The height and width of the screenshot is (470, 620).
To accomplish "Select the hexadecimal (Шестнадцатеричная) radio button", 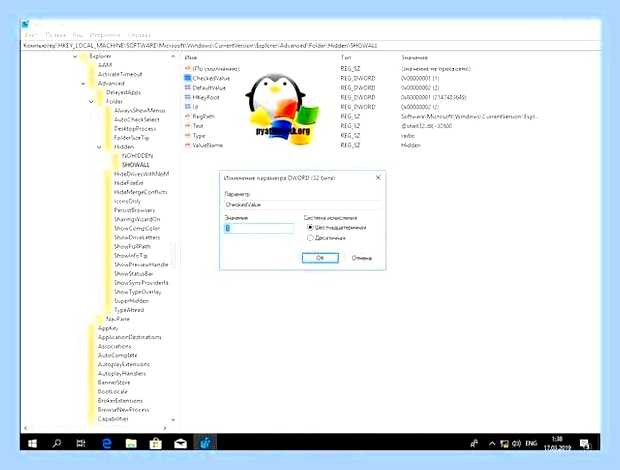I will click(x=310, y=227).
